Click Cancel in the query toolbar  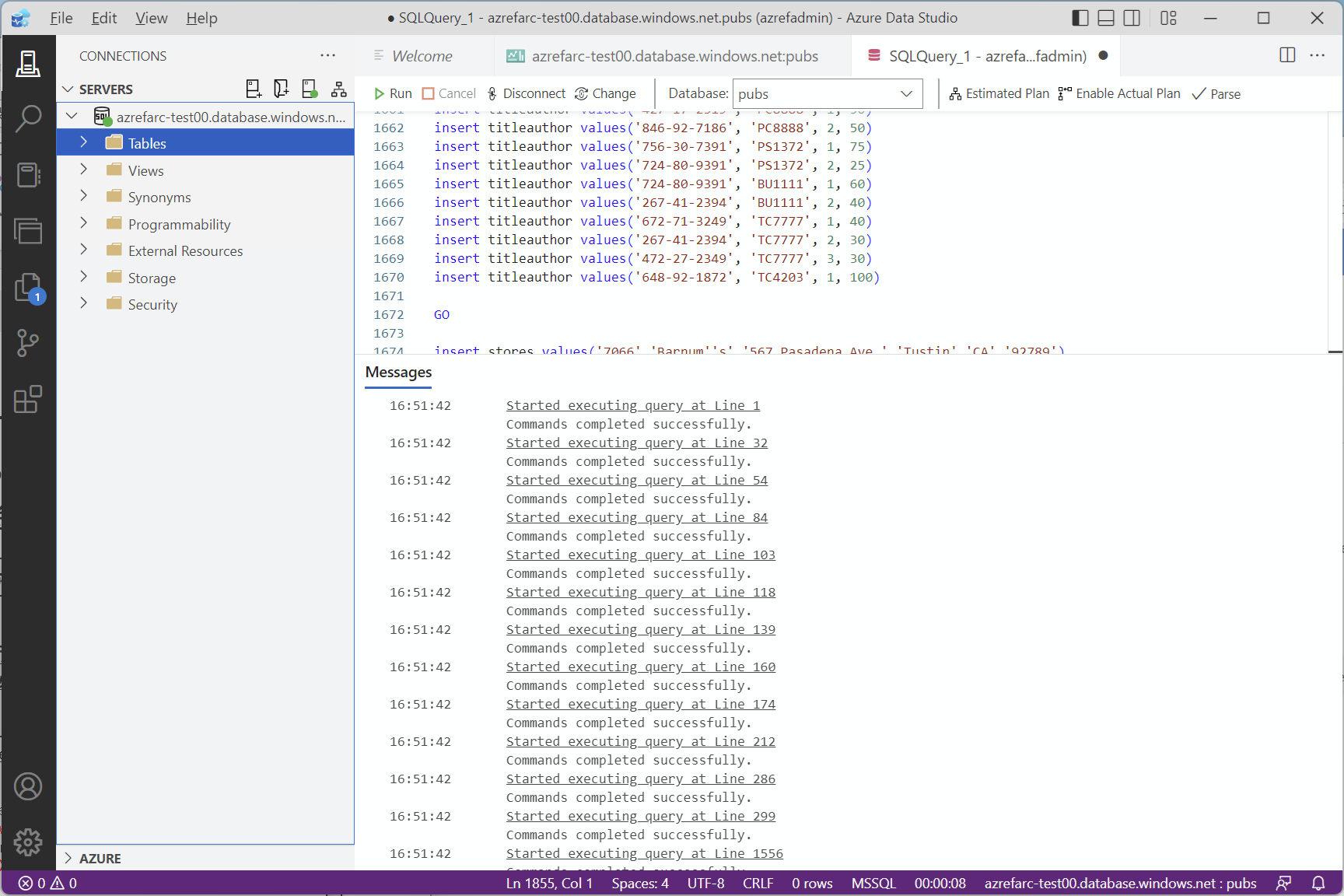click(449, 93)
